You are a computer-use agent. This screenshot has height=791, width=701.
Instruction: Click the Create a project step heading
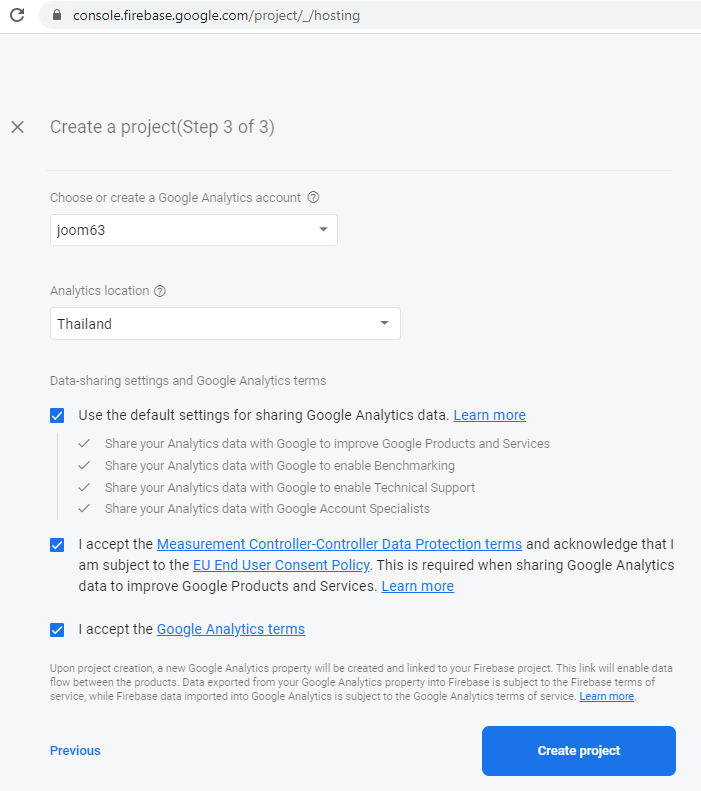162,127
